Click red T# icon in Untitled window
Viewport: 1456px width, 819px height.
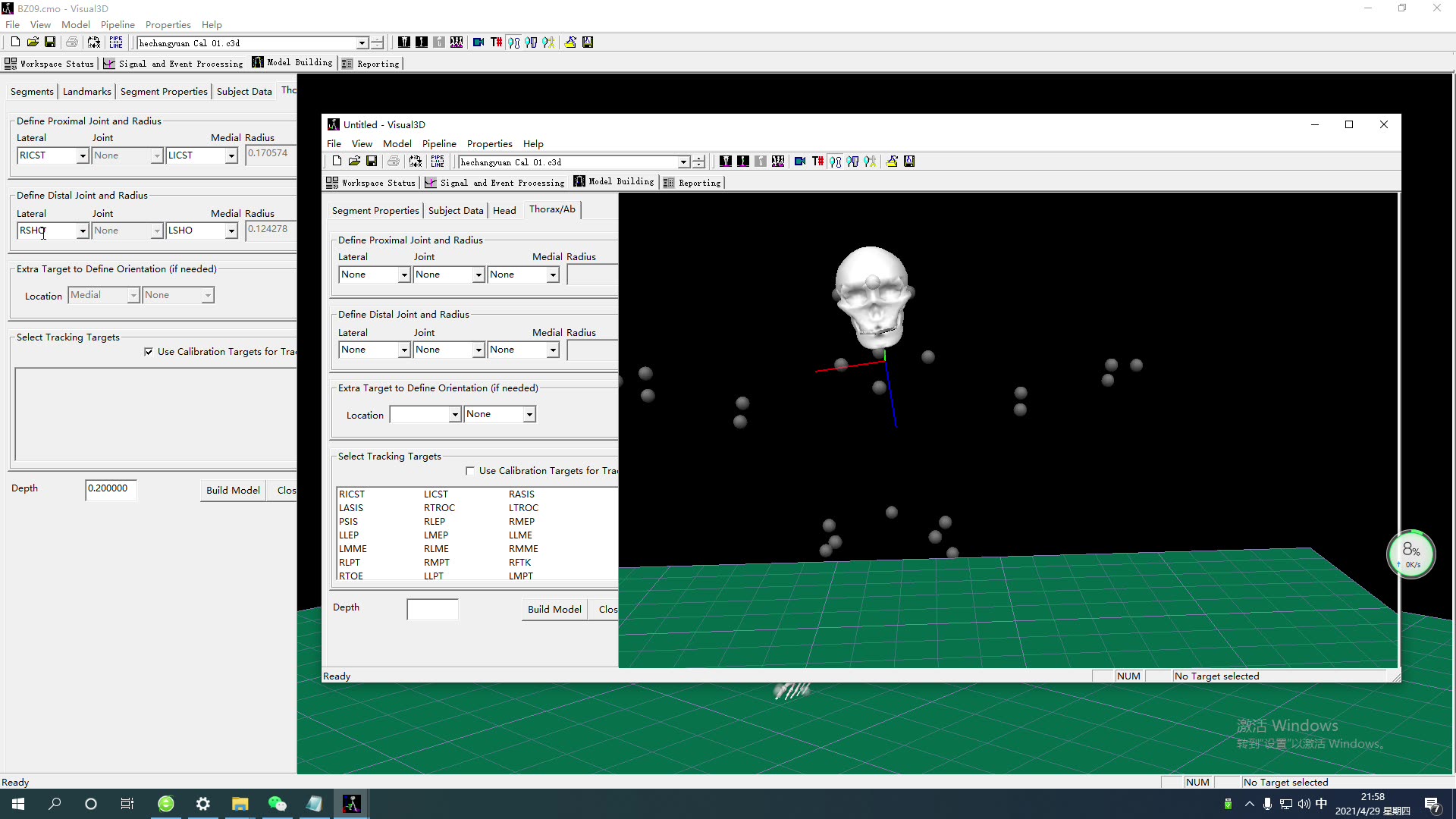pos(817,162)
